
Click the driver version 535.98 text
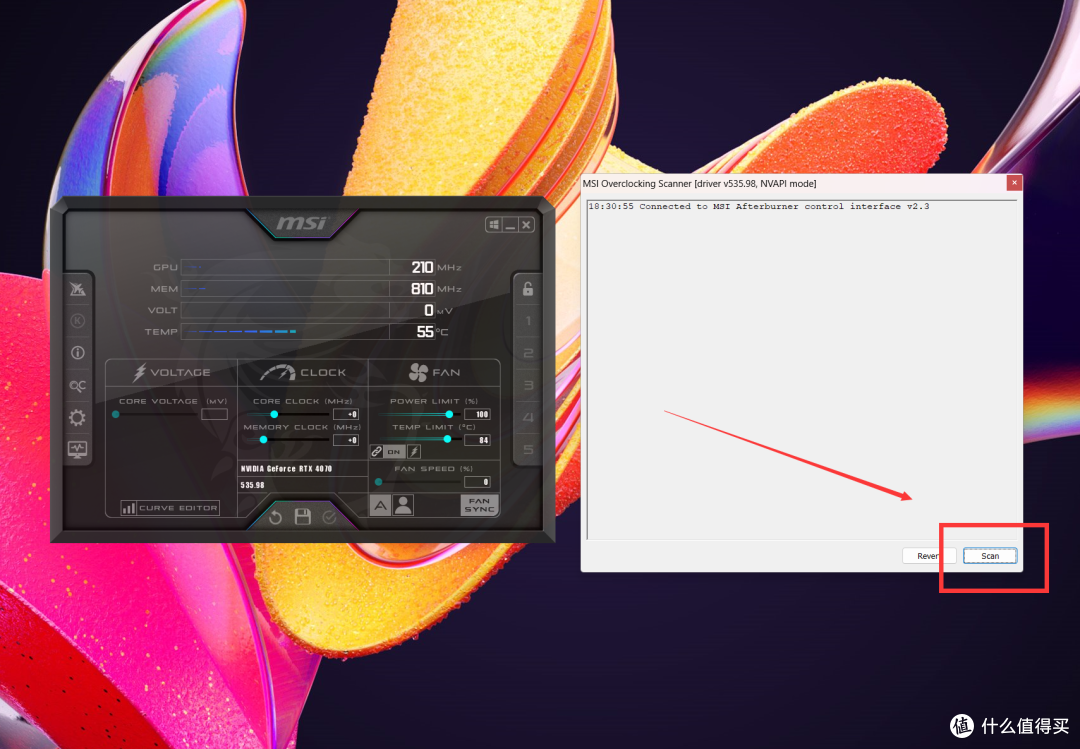[x=253, y=485]
